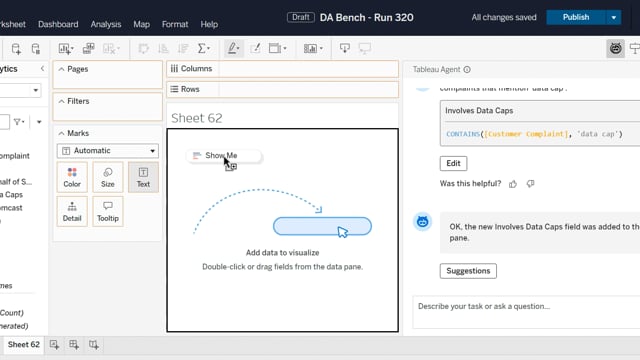The image size is (640, 360).
Task: Click Tooltip on the Marks card
Action: 108,211
